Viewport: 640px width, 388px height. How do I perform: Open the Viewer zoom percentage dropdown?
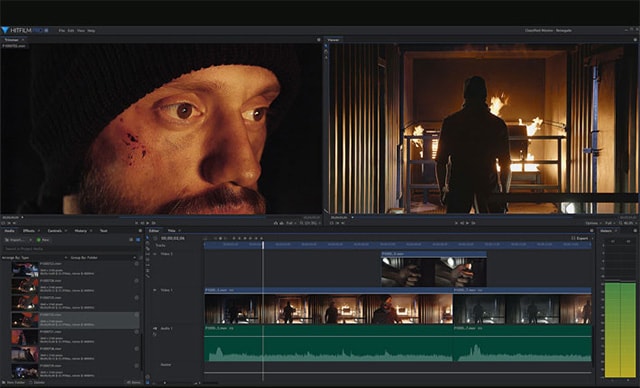tap(628, 223)
